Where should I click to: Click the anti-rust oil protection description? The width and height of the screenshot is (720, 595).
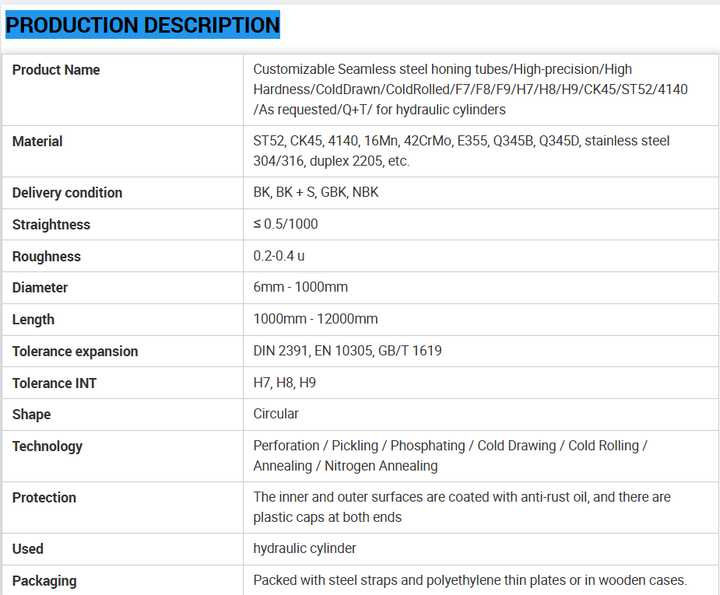462,507
